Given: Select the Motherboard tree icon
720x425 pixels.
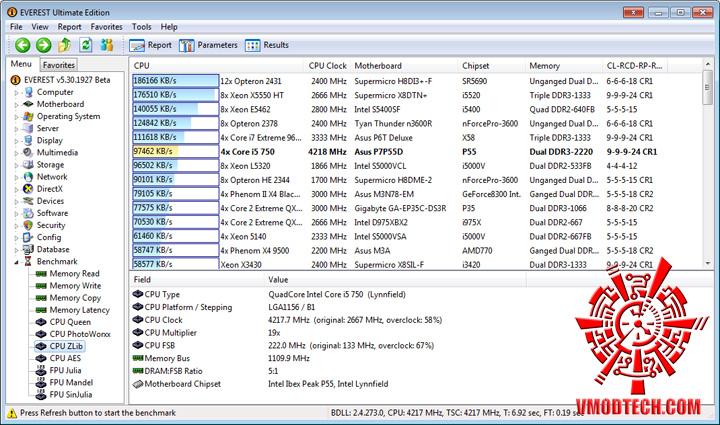Looking at the screenshot, I should point(28,104).
